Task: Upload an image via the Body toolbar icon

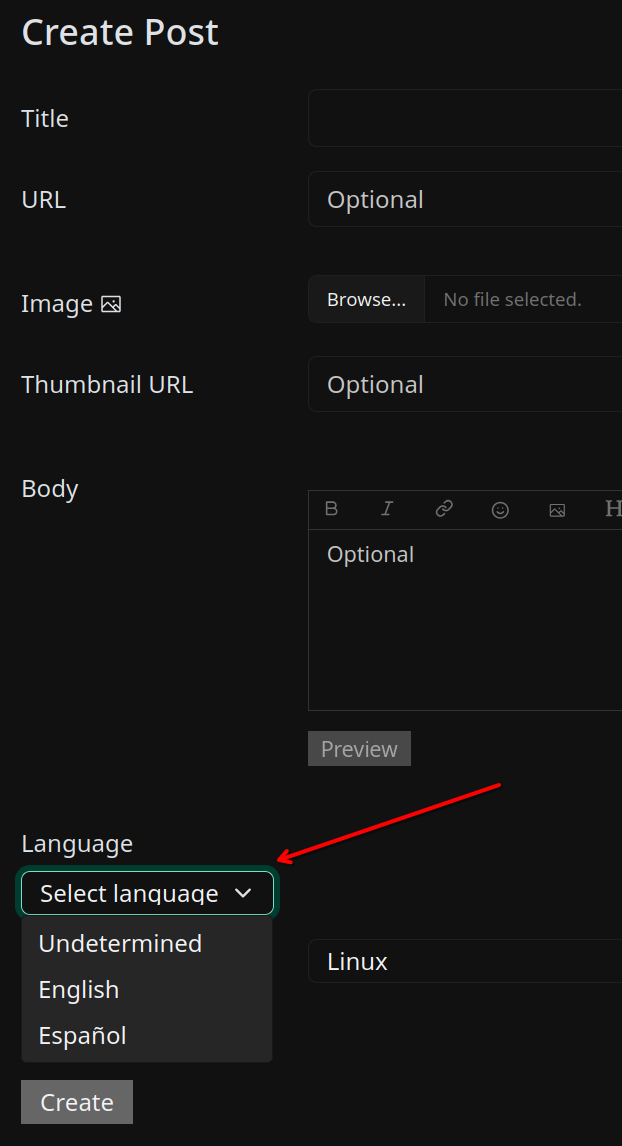Action: [x=557, y=509]
